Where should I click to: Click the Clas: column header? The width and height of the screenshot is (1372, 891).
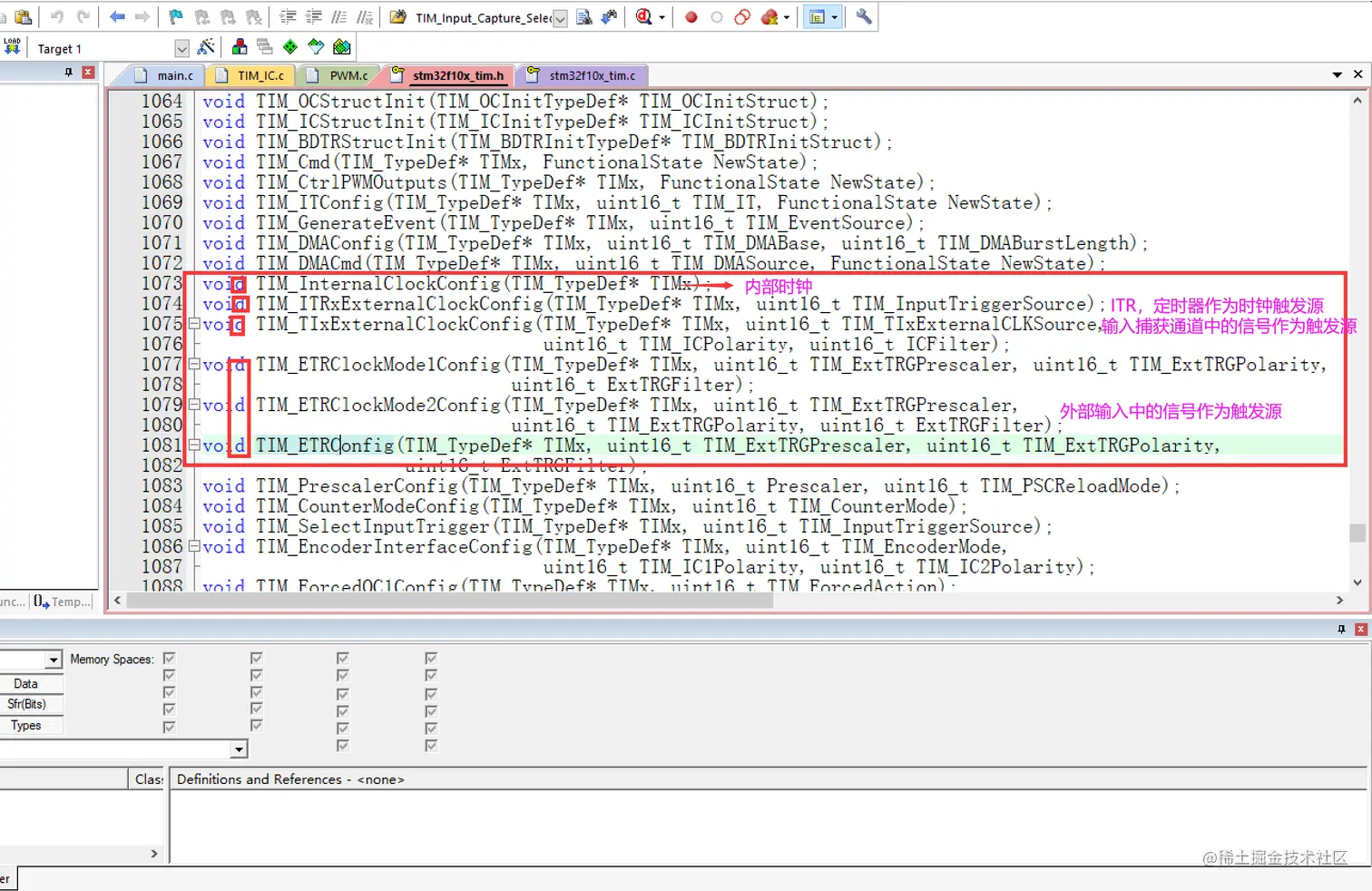[x=149, y=778]
